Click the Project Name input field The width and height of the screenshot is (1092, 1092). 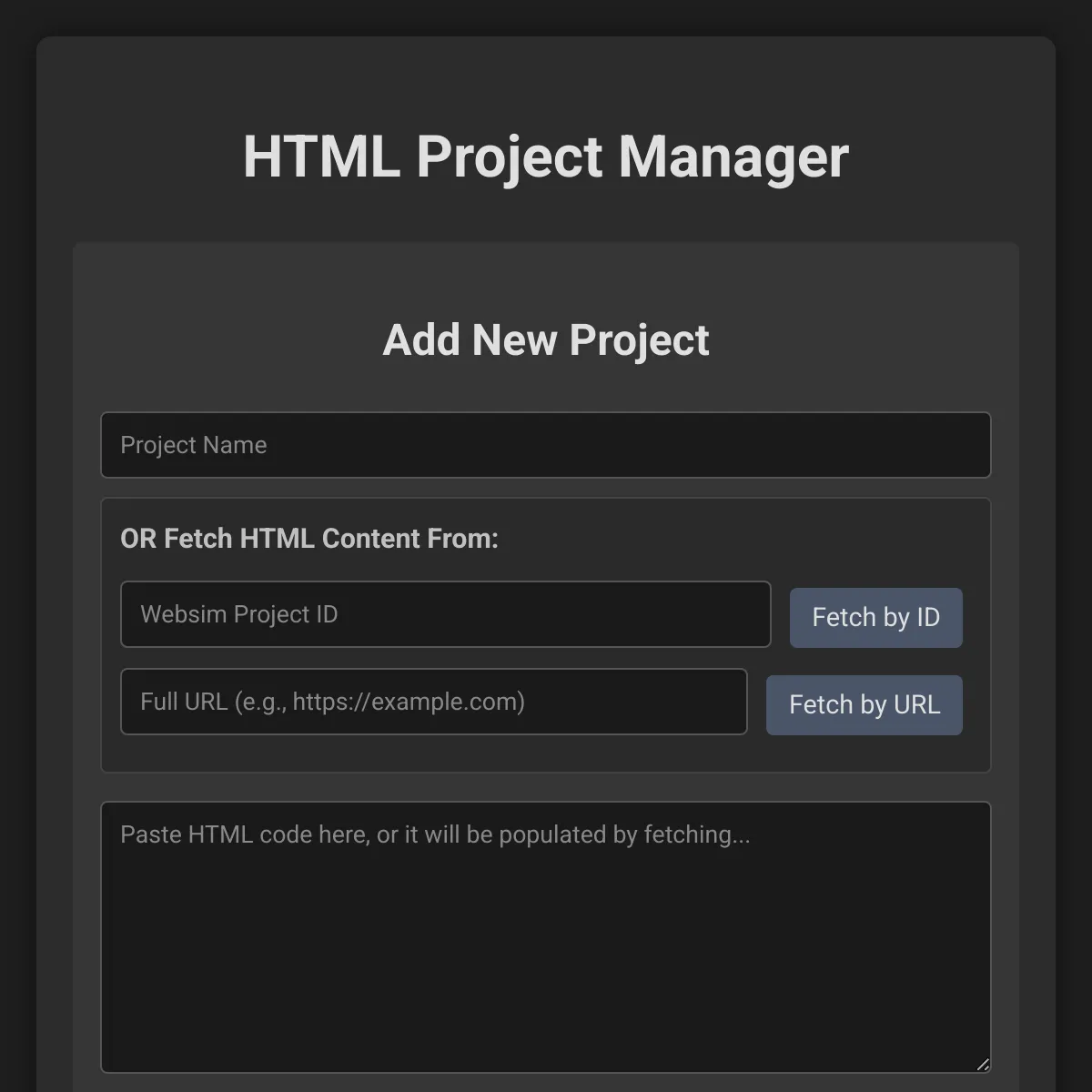pos(546,445)
